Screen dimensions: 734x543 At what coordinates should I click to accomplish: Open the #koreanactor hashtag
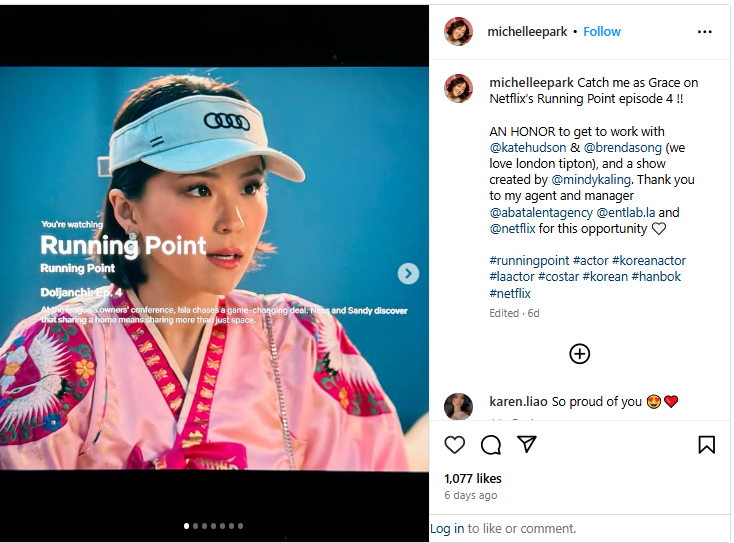coord(649,260)
